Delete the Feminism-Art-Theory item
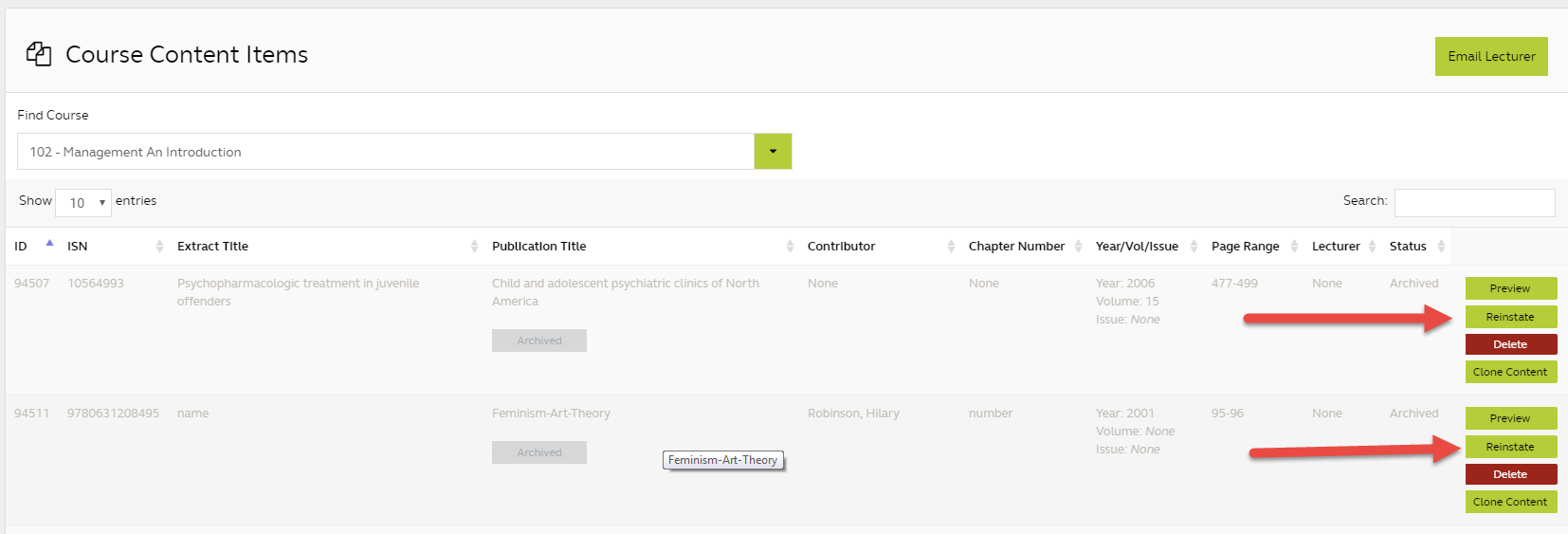1568x534 pixels. point(1510,474)
